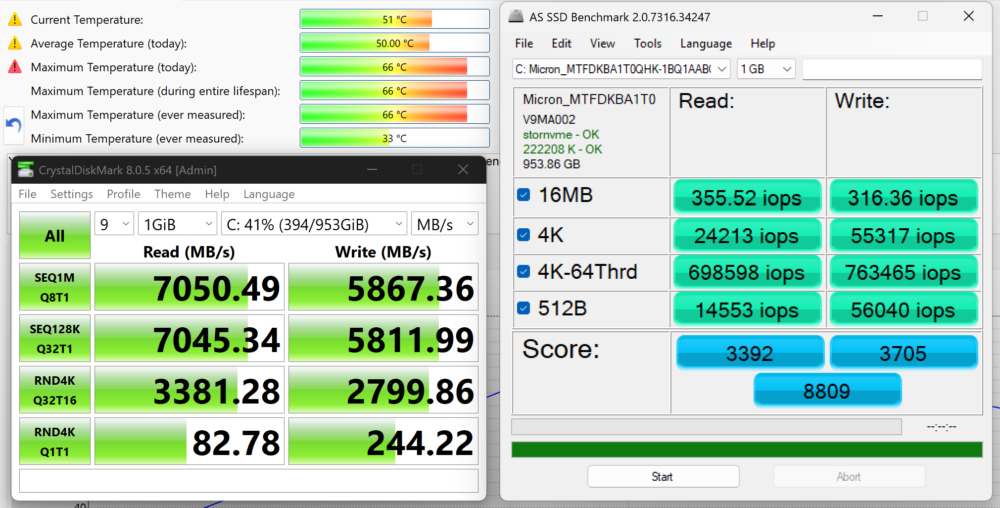Open the 1GiB test size dropdown
The width and height of the screenshot is (1000, 508).
[177, 224]
